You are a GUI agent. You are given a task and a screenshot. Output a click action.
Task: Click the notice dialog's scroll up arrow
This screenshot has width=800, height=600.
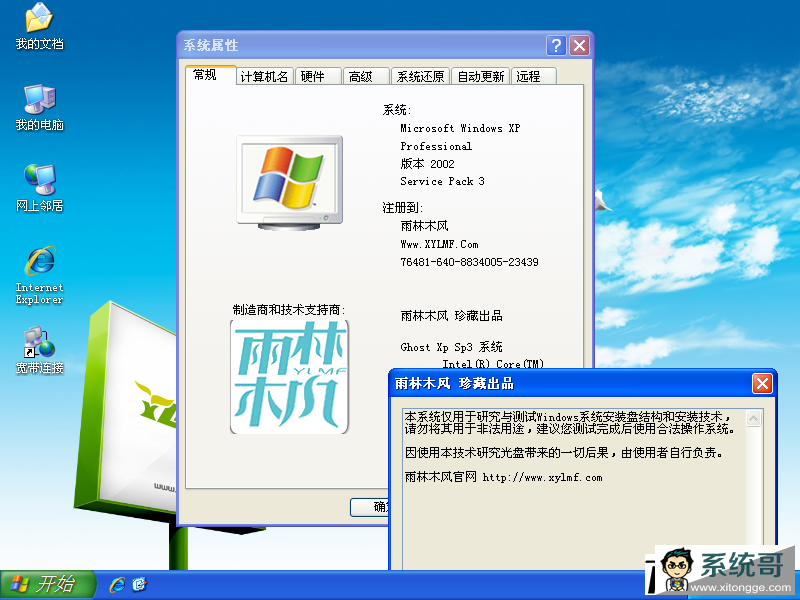[x=754, y=419]
